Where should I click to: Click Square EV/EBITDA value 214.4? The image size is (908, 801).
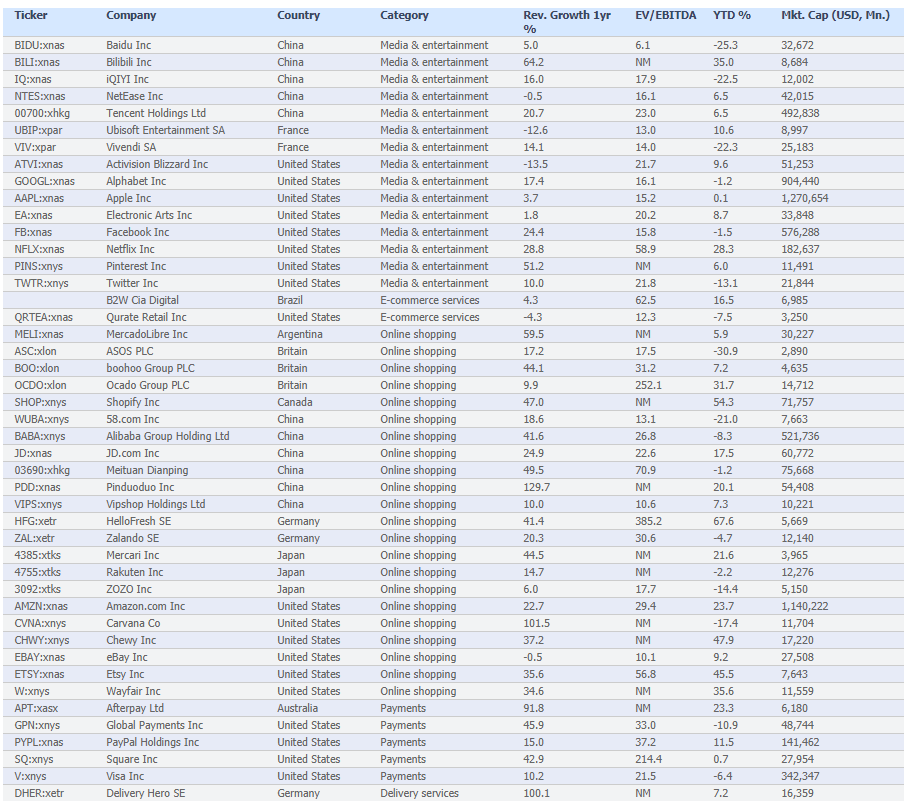point(648,759)
